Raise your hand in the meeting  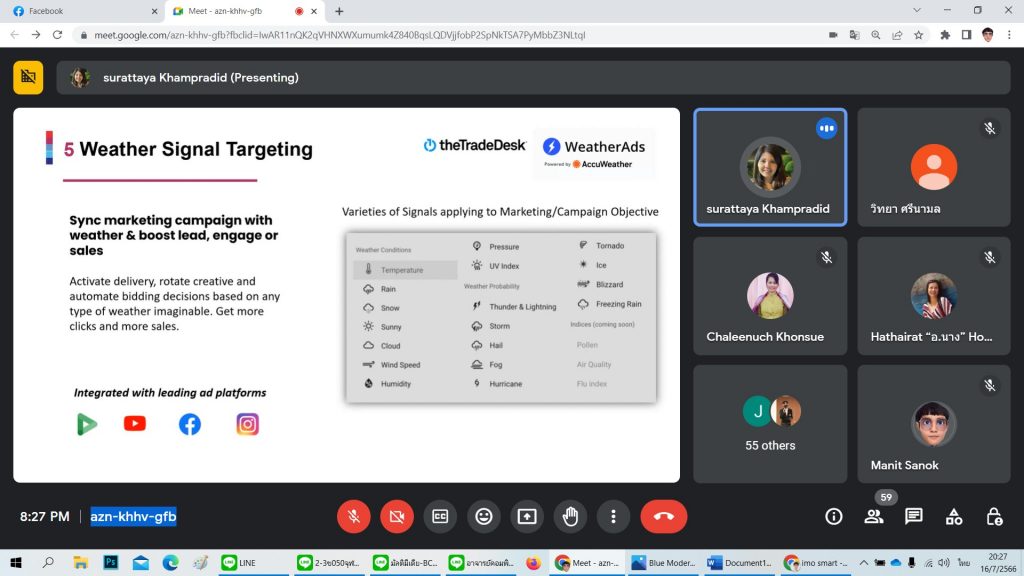(x=571, y=516)
